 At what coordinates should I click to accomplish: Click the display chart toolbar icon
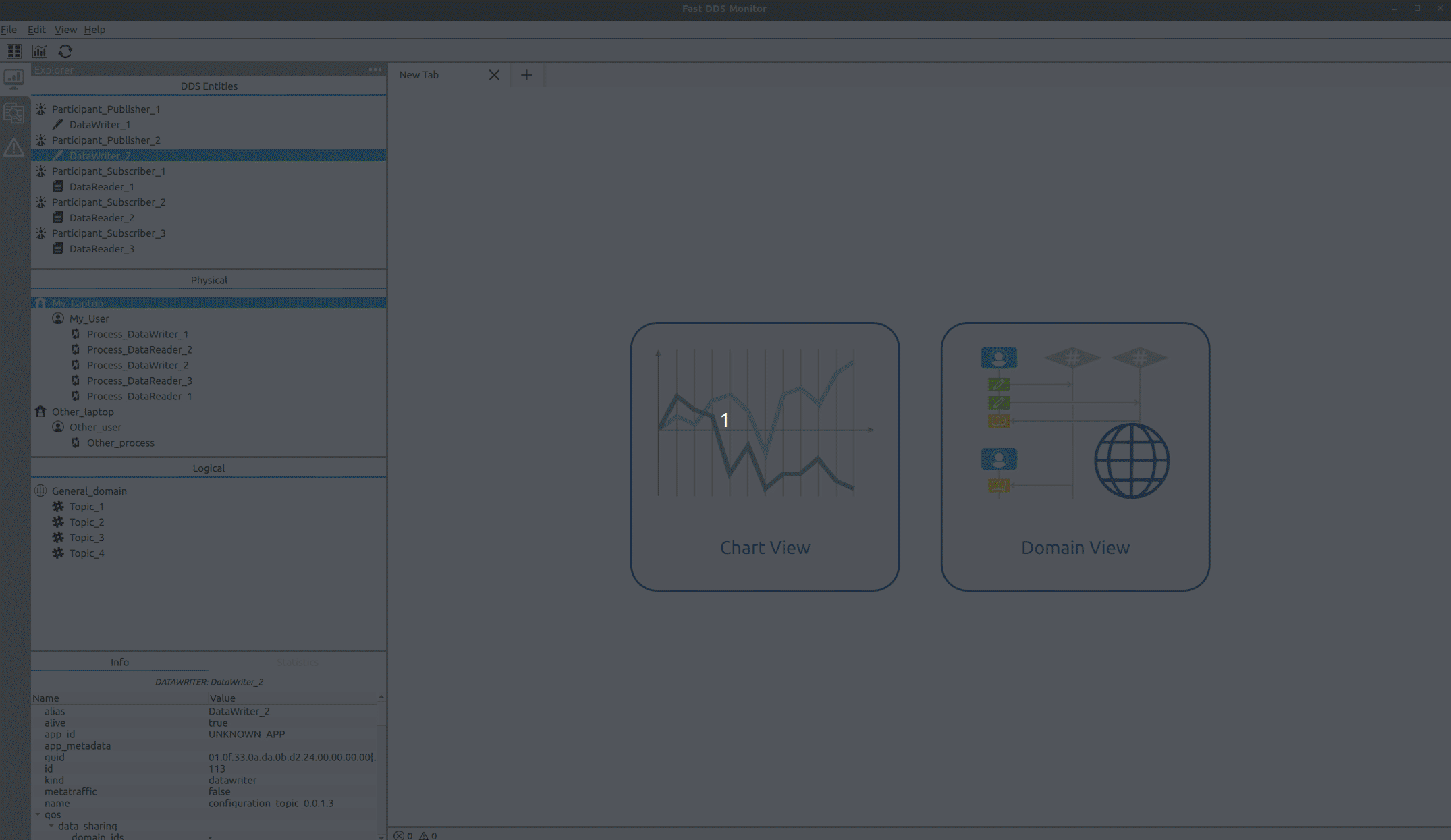pos(40,51)
